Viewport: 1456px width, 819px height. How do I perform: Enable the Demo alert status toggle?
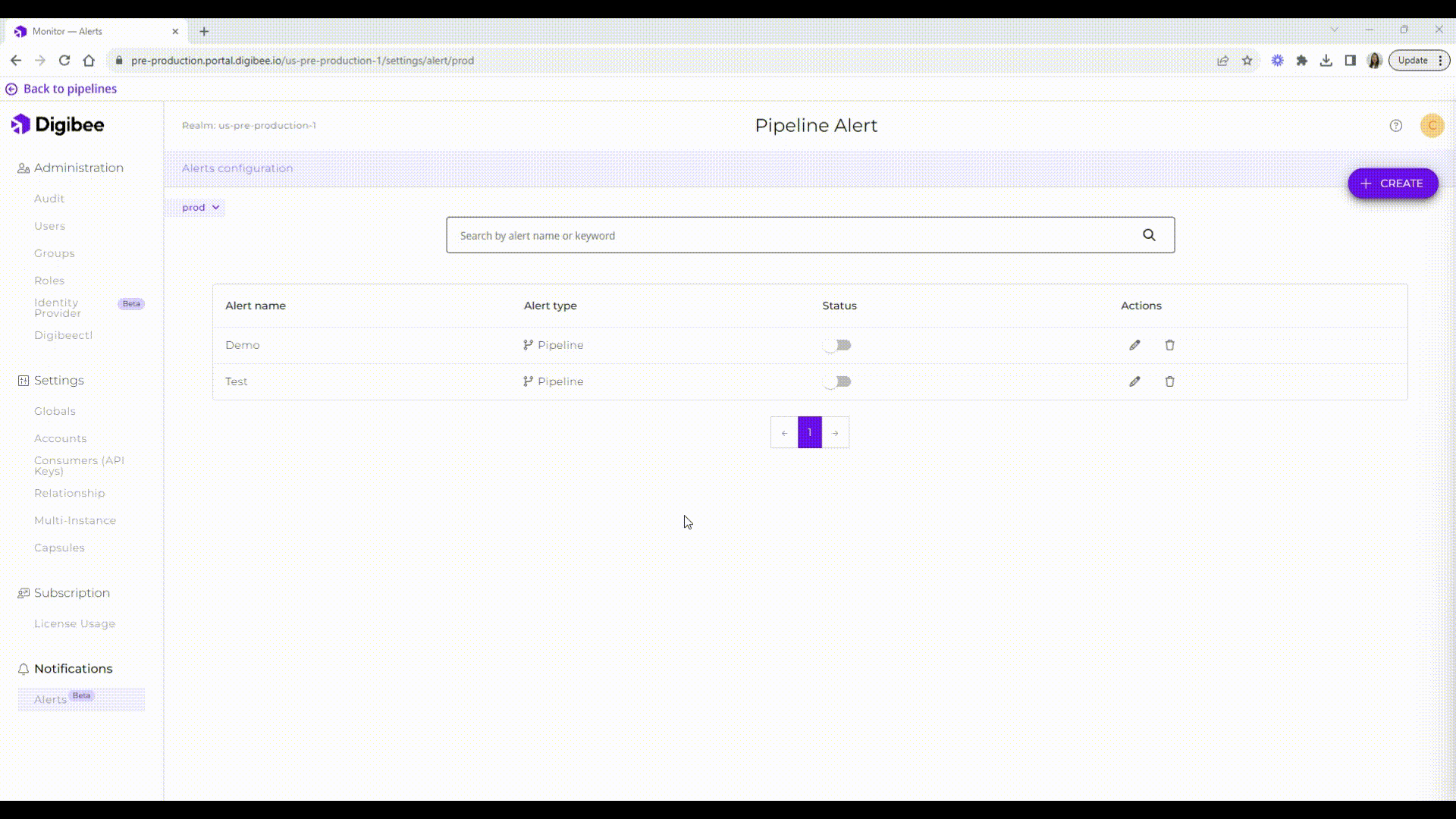(x=837, y=345)
